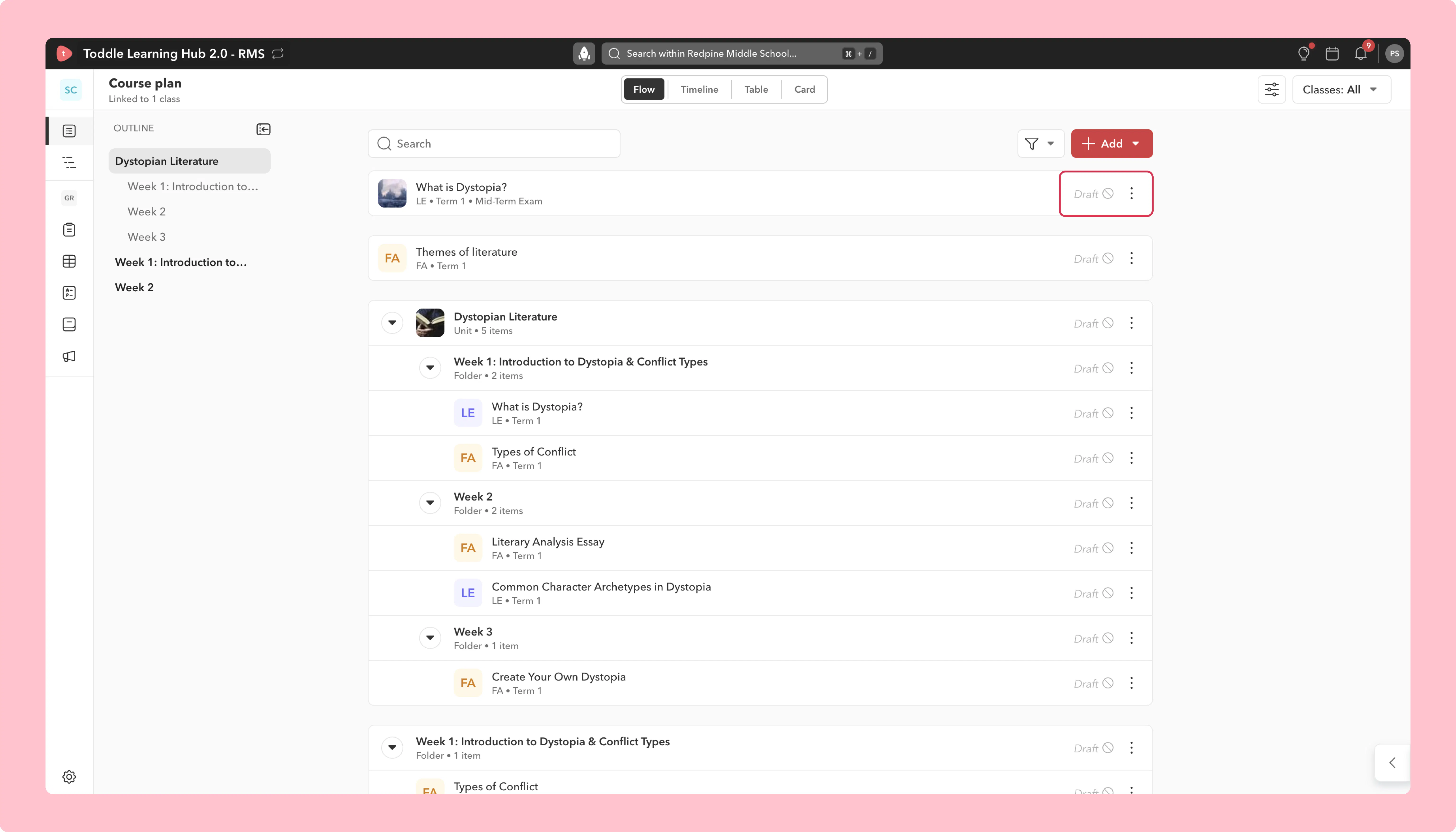Collapse the standalone Week 1 folder with 1 item
Viewport: 1456px width, 832px height.
392,747
